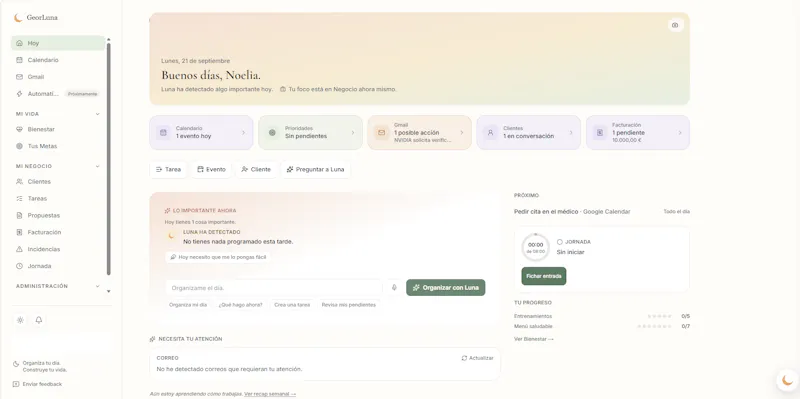Click the ¿Qué hago ahora? chip
Viewport: 800px width, 399px height.
coord(240,305)
